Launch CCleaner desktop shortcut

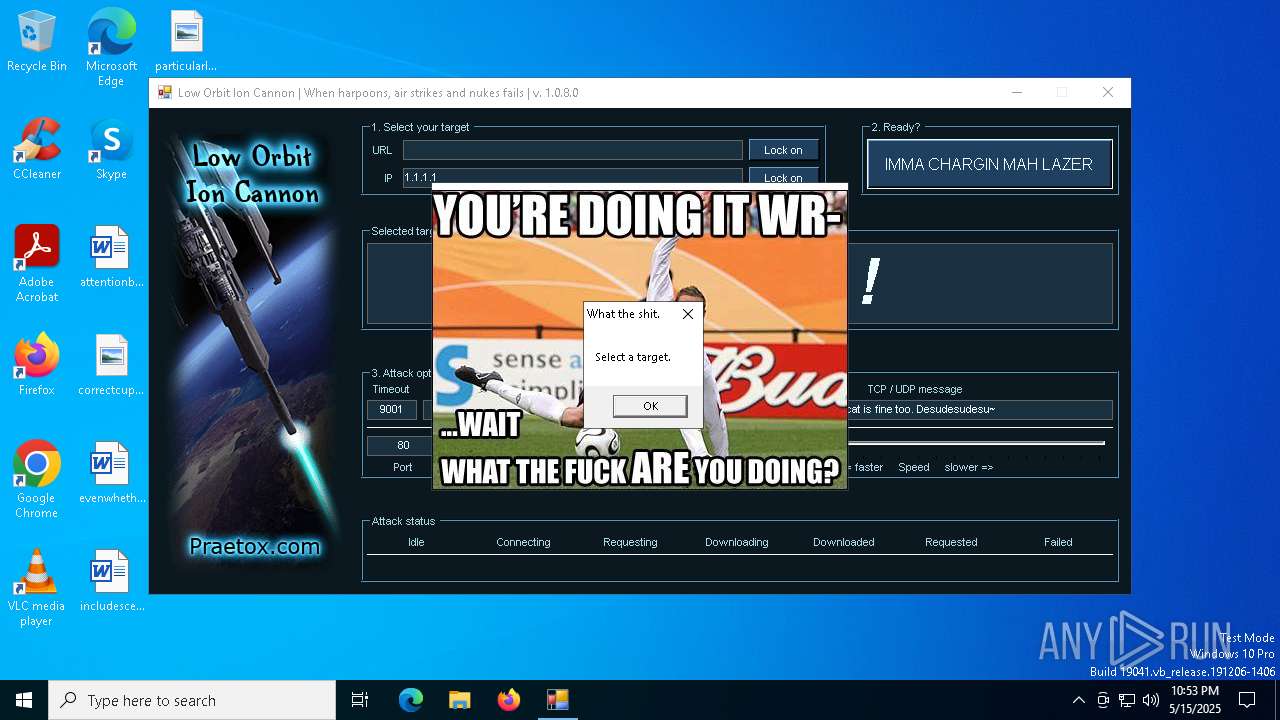click(x=37, y=150)
